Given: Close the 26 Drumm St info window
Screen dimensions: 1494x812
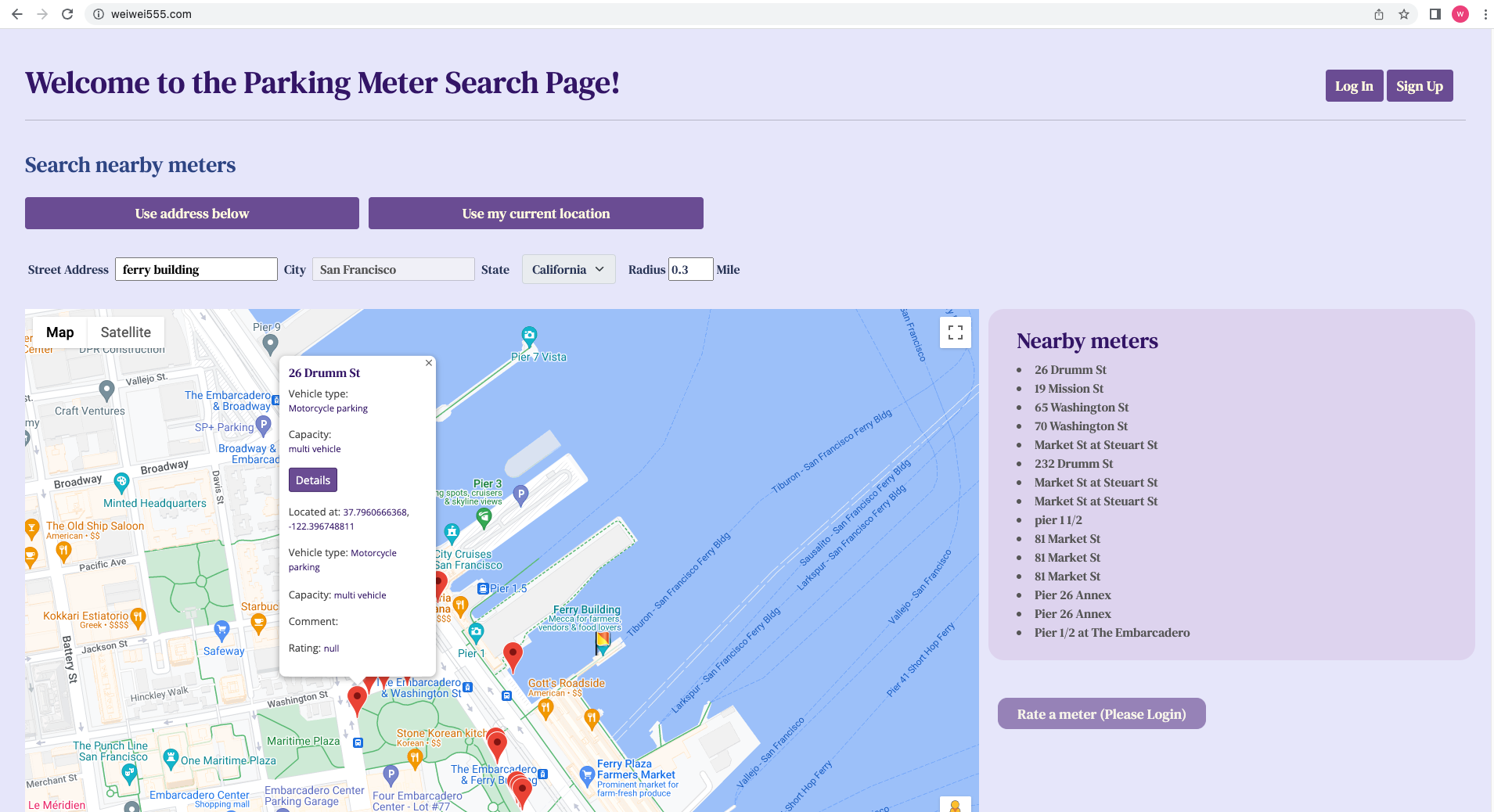Looking at the screenshot, I should [x=429, y=363].
